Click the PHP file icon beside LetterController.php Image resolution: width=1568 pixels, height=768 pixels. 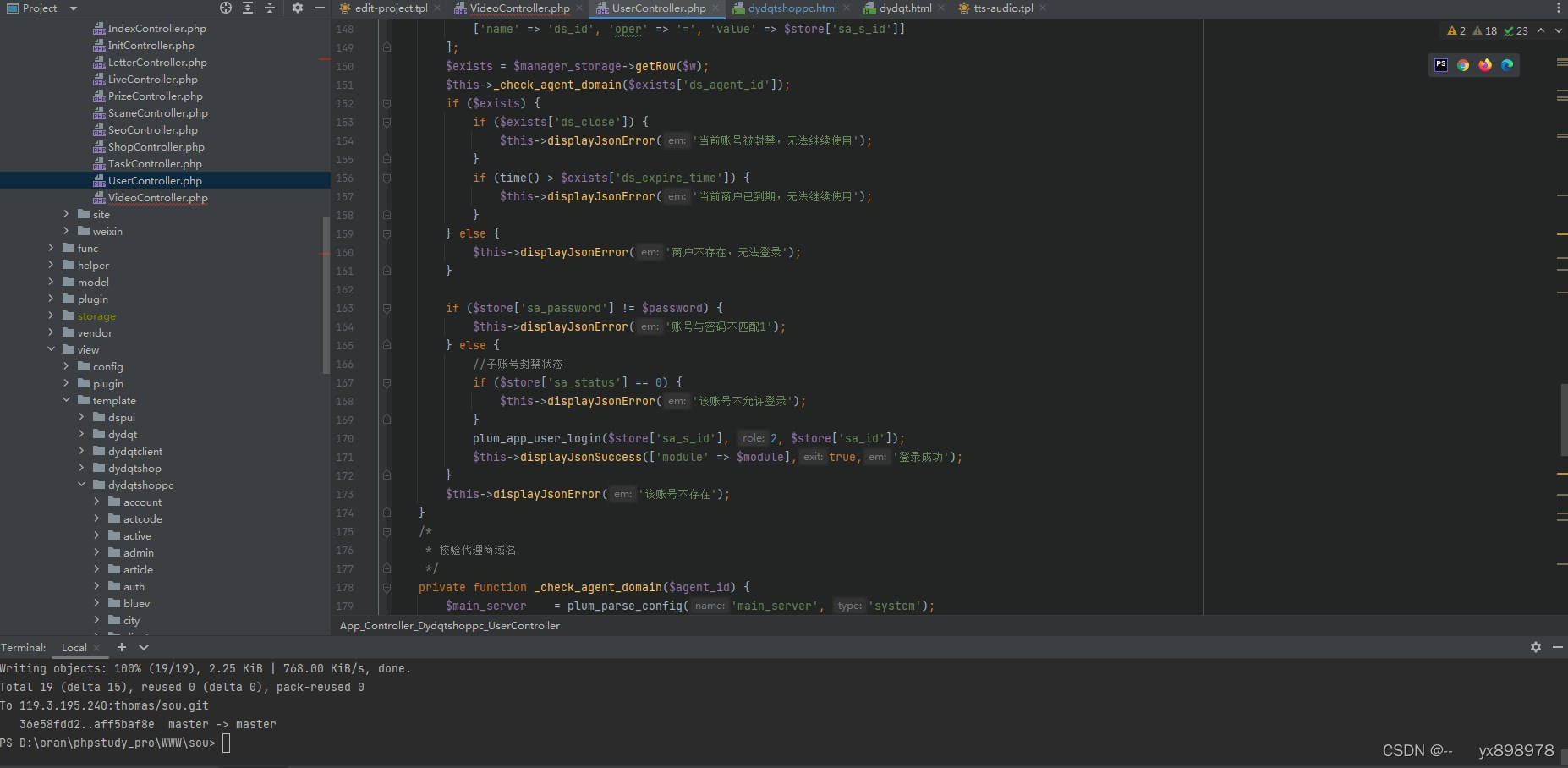99,63
